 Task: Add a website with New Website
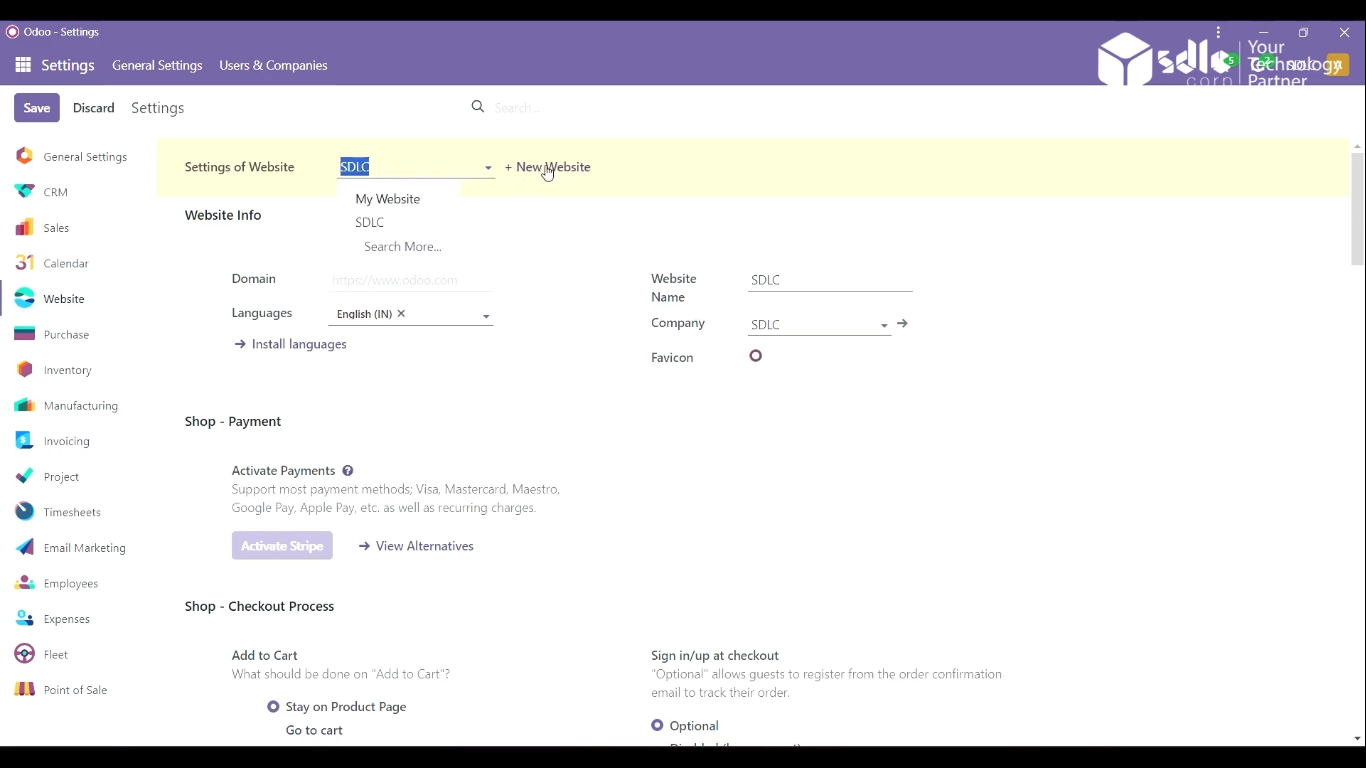548,167
